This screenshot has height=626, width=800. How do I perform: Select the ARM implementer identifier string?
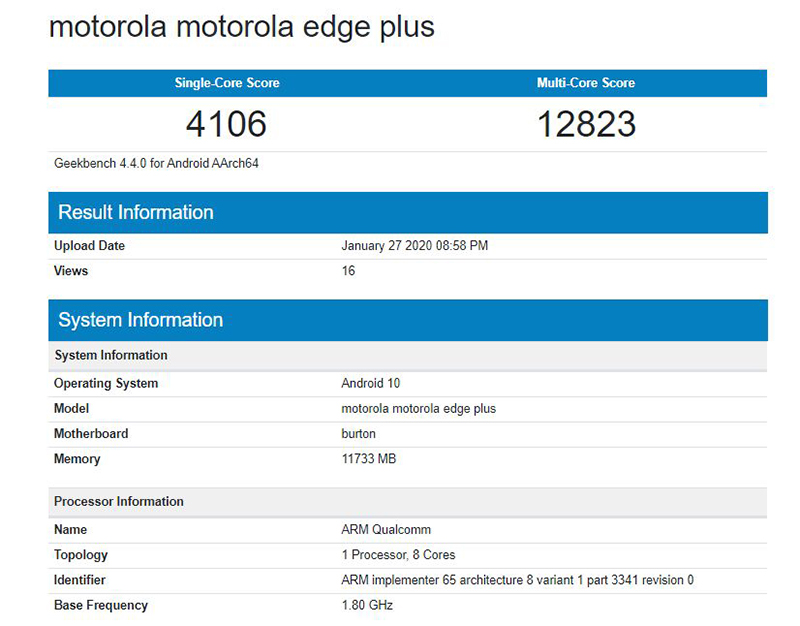(517, 580)
